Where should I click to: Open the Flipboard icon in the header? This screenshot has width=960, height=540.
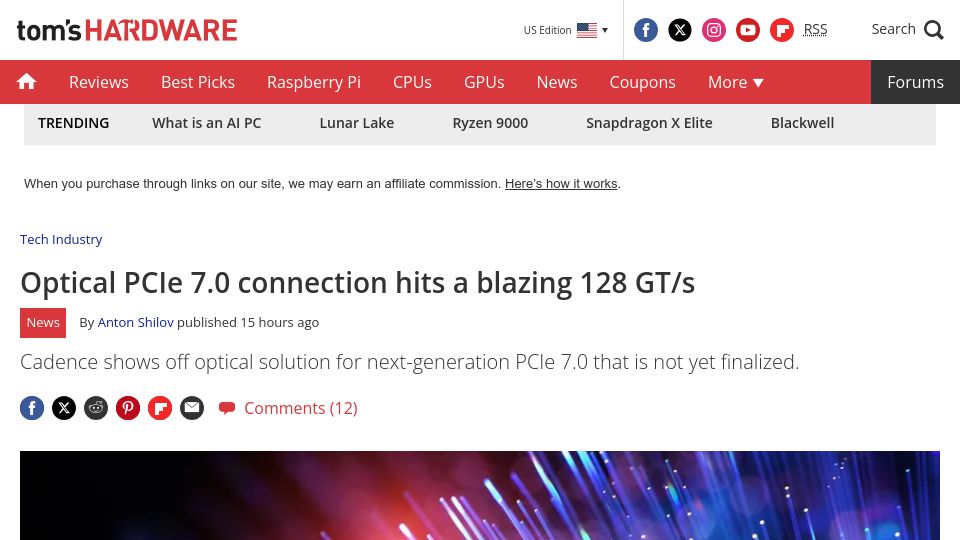pos(782,30)
